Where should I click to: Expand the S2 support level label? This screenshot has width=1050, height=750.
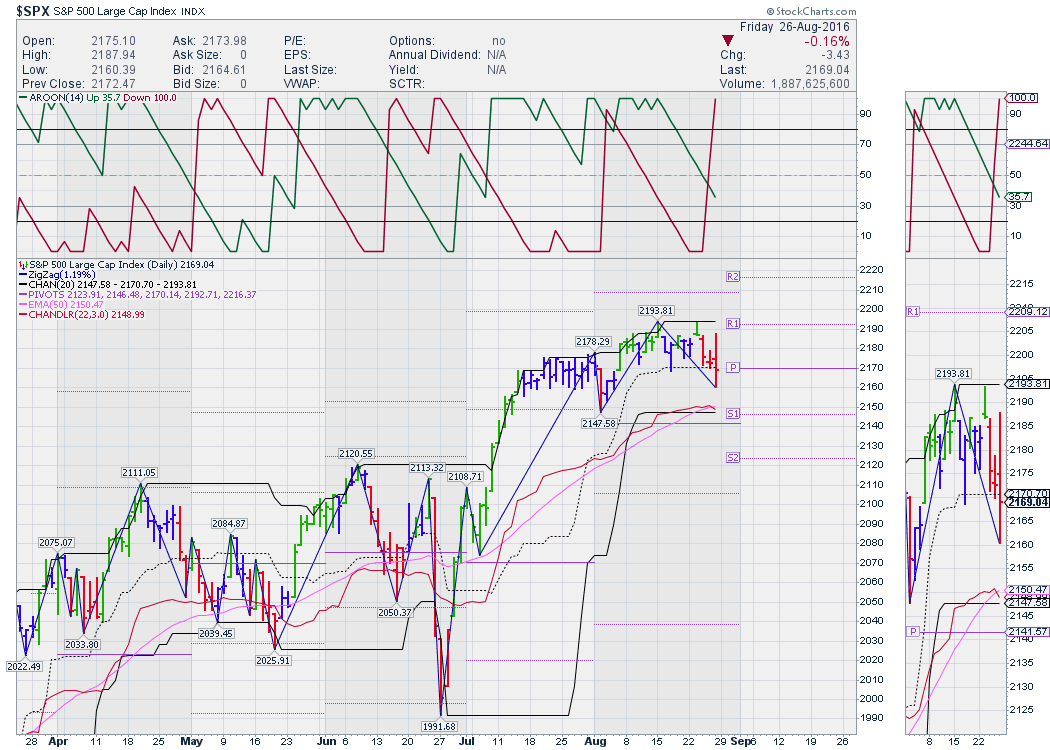click(x=732, y=458)
